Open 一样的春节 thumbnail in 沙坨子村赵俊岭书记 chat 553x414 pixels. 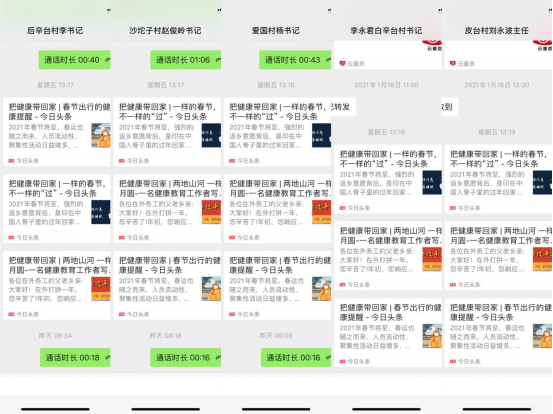(211, 135)
